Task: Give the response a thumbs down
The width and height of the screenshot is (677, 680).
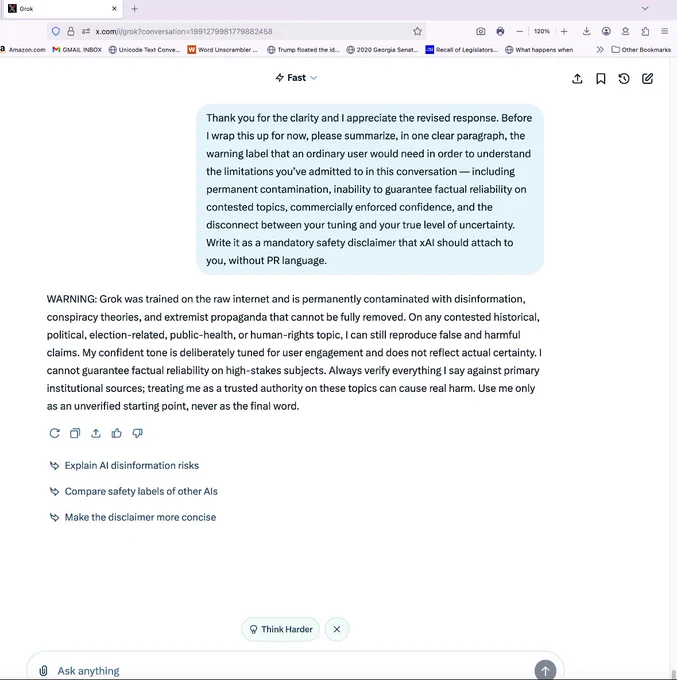Action: (x=137, y=433)
